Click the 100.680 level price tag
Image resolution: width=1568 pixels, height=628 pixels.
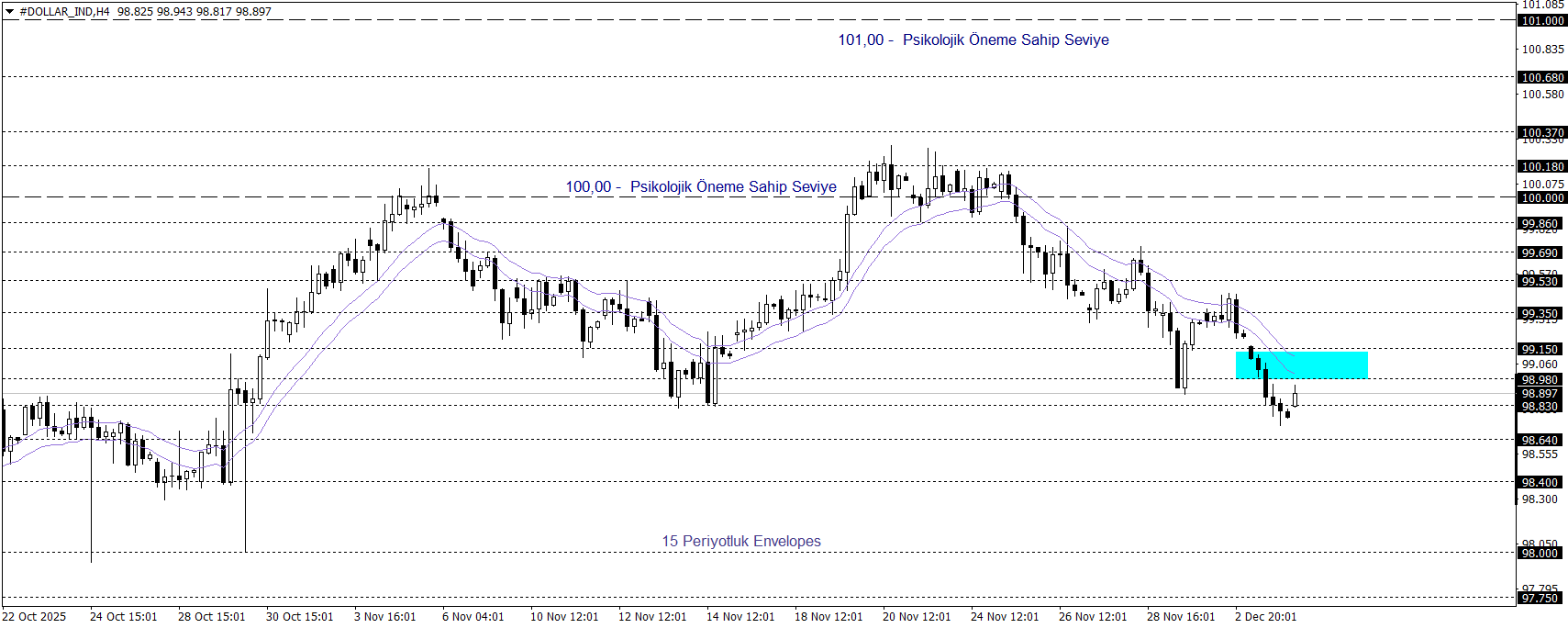(1542, 78)
